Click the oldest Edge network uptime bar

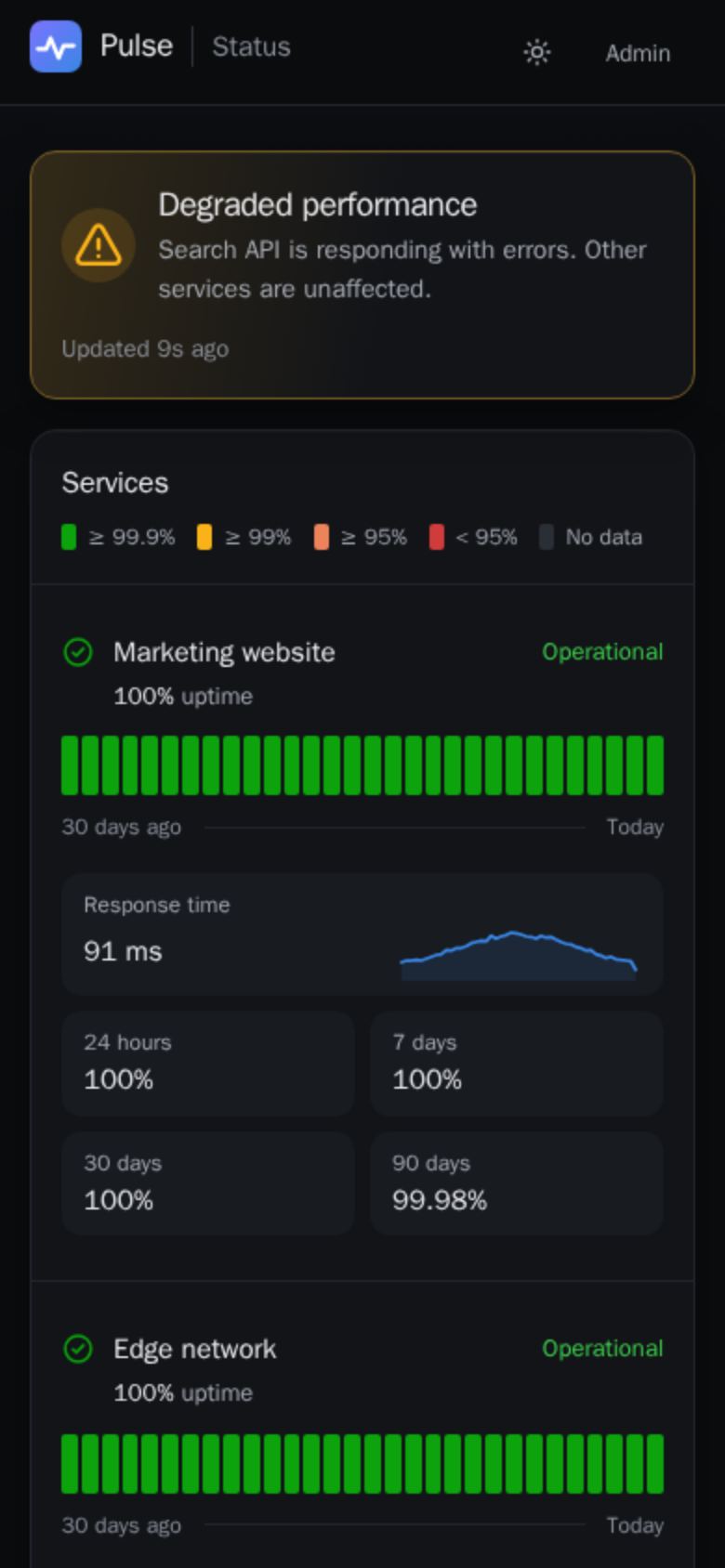(x=70, y=1464)
